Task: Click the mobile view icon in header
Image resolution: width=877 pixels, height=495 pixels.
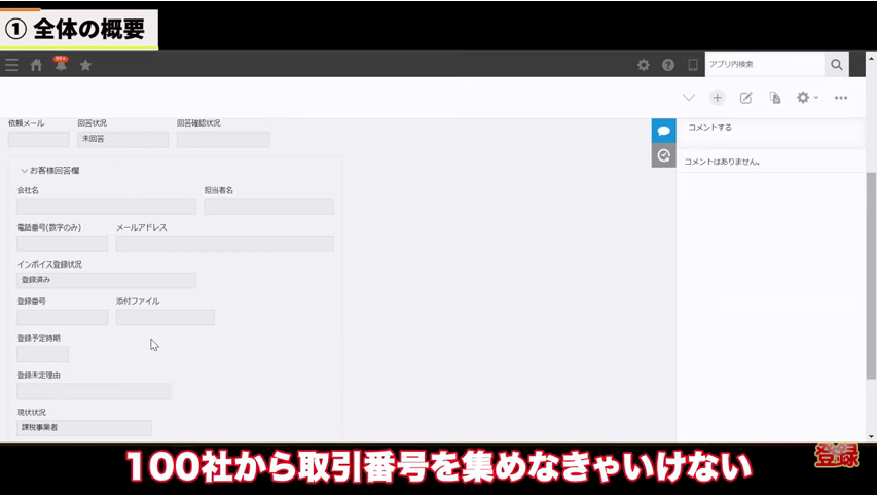Action: click(x=693, y=65)
